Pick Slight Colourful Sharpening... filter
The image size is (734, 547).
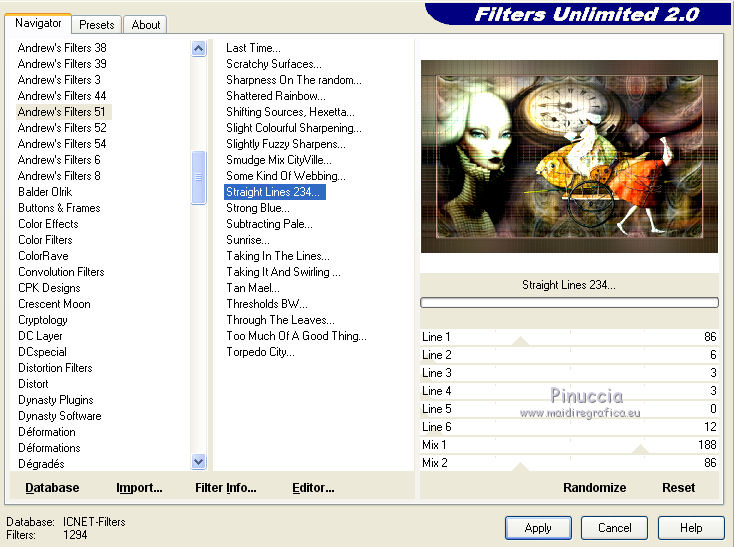pos(294,128)
